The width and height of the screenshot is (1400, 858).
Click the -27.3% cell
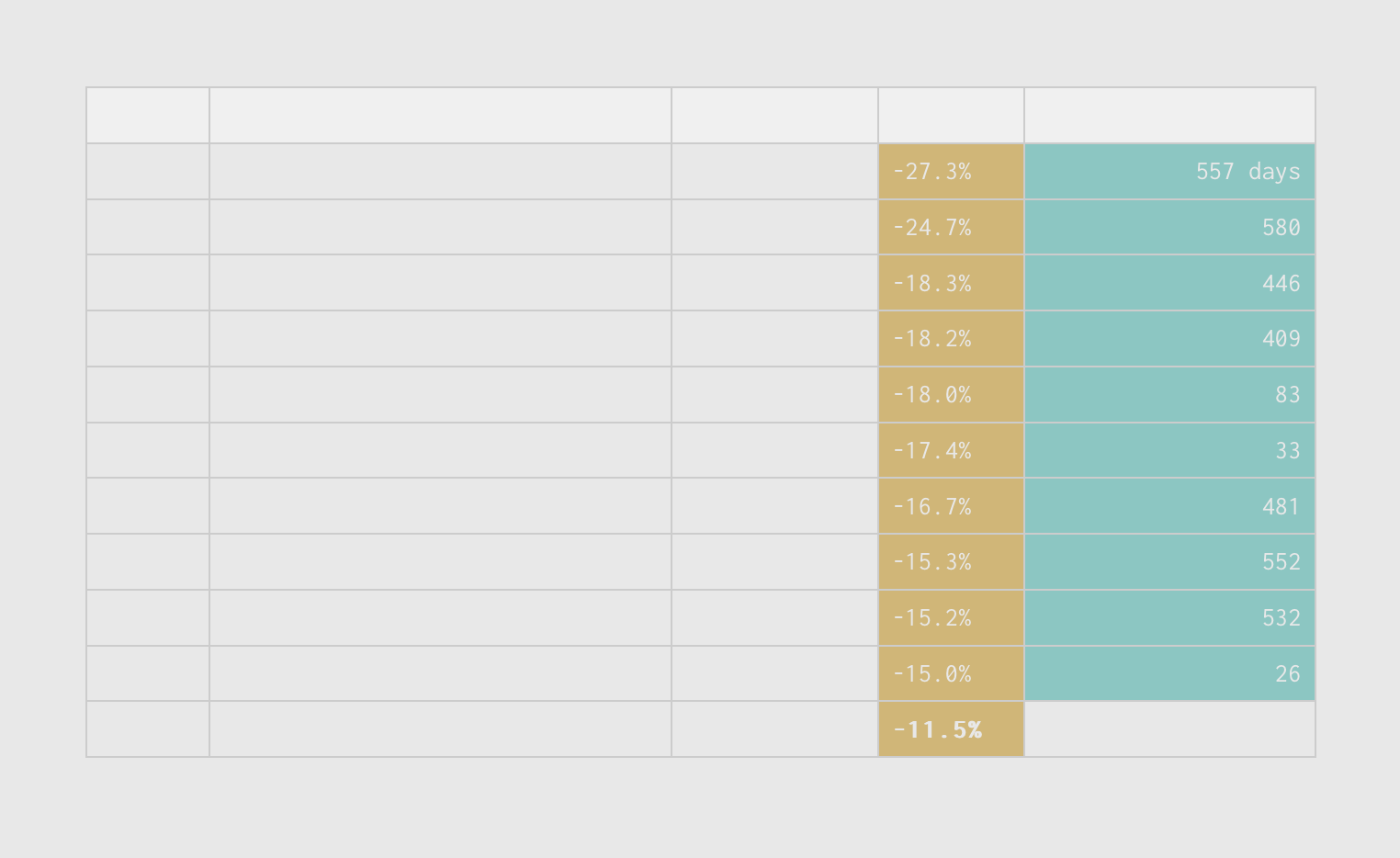tap(951, 172)
